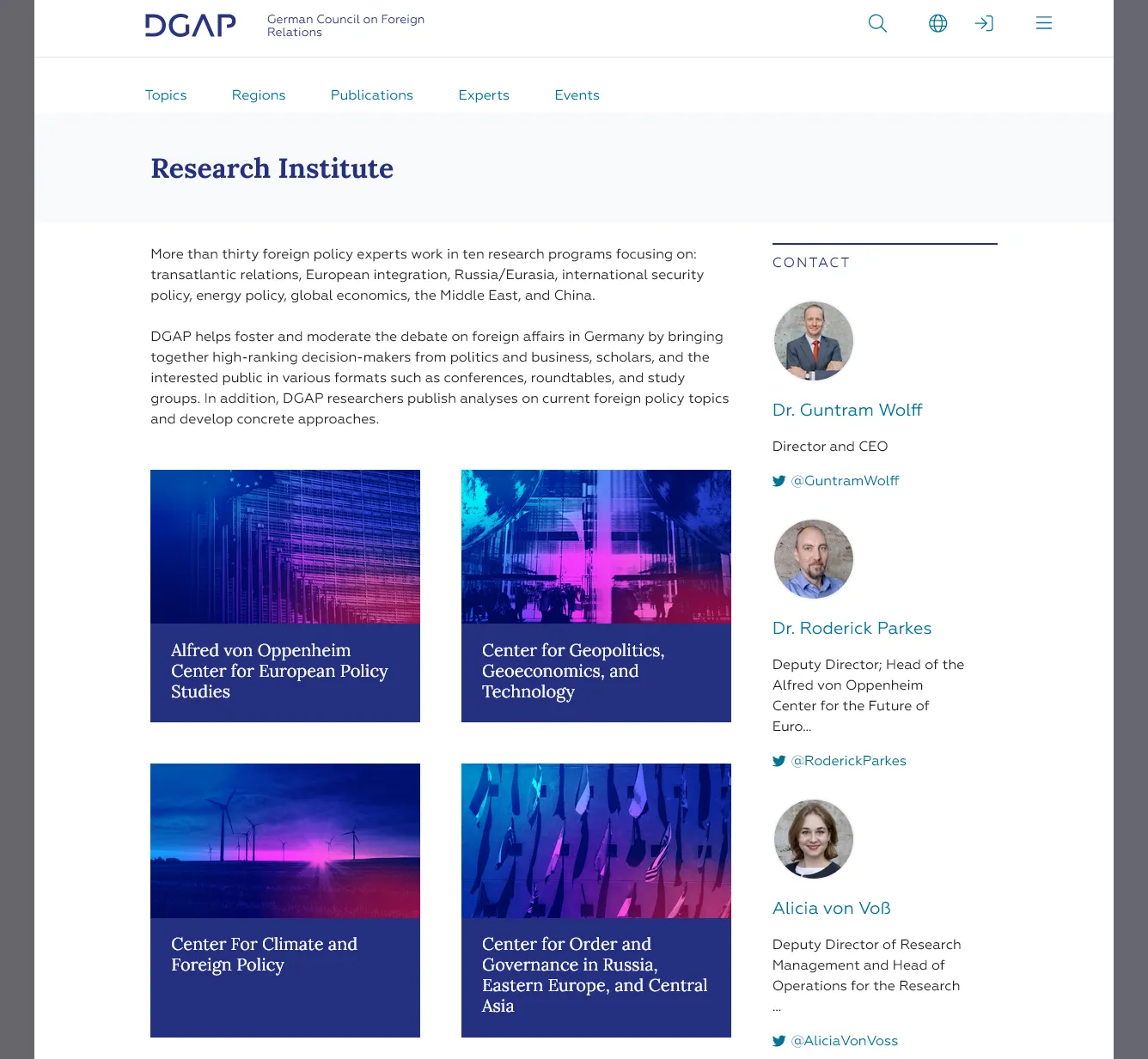The height and width of the screenshot is (1059, 1148).
Task: Click the DGAP logo
Action: (191, 26)
